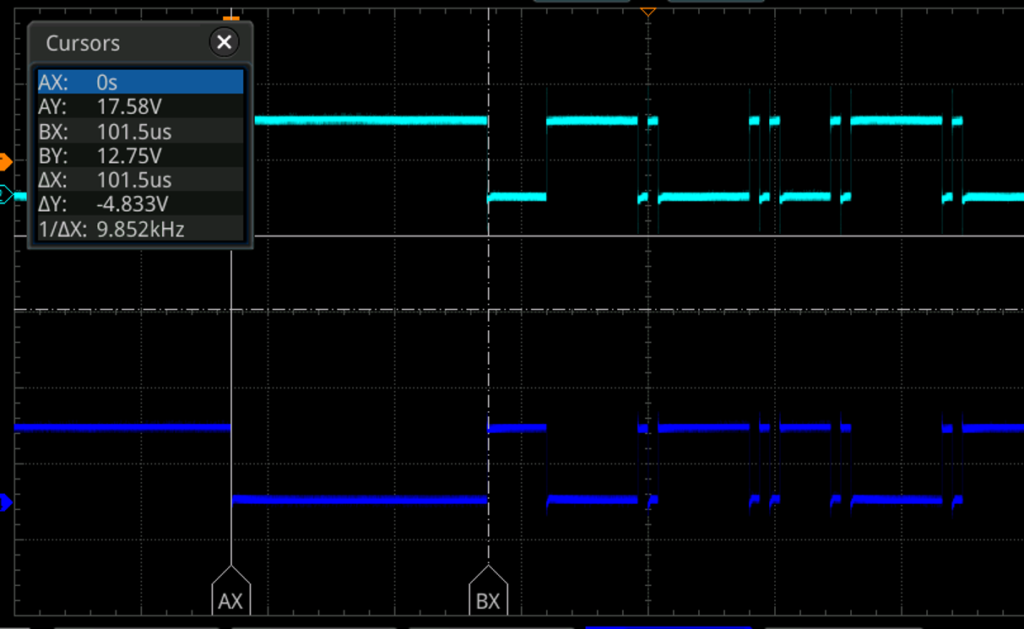
Task: Select the 1/ΔX: 9.852kHz row
Action: [x=140, y=229]
